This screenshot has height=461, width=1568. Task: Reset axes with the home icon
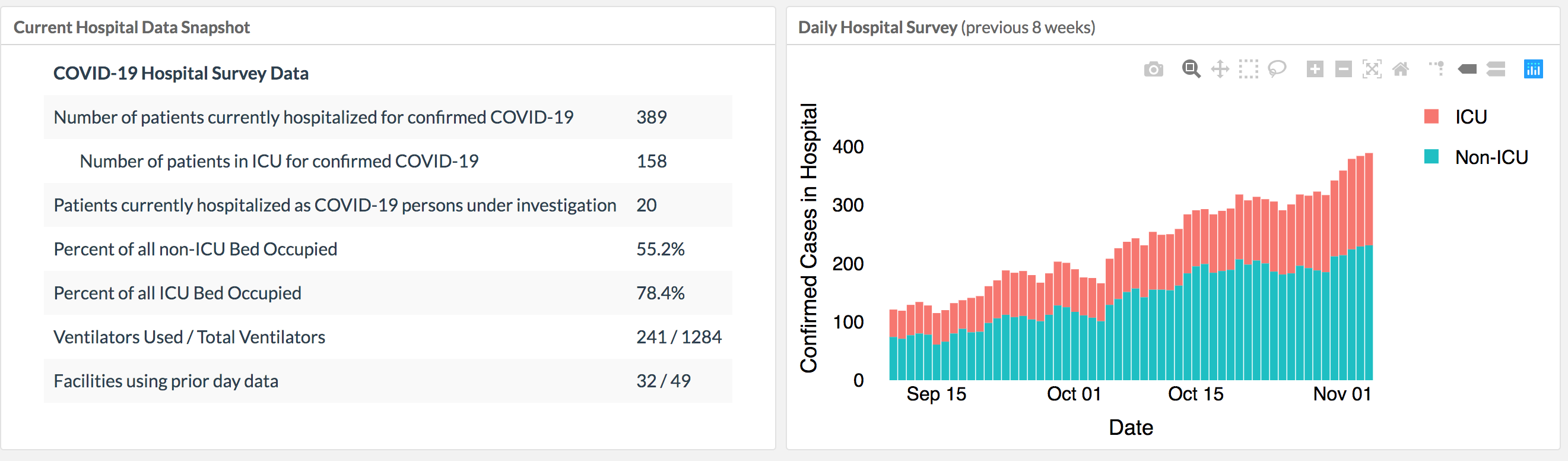[x=1401, y=70]
